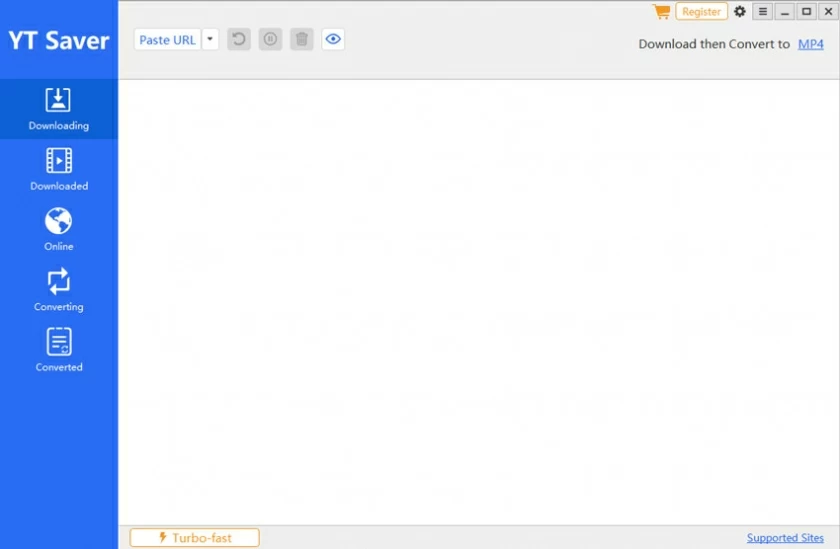Click the YT Saver logo
This screenshot has height=549, width=840.
(x=58, y=41)
